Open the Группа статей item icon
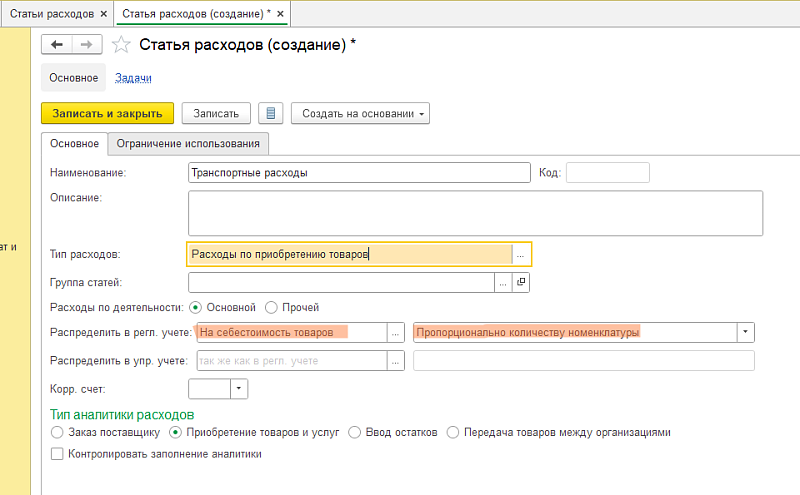 [521, 283]
